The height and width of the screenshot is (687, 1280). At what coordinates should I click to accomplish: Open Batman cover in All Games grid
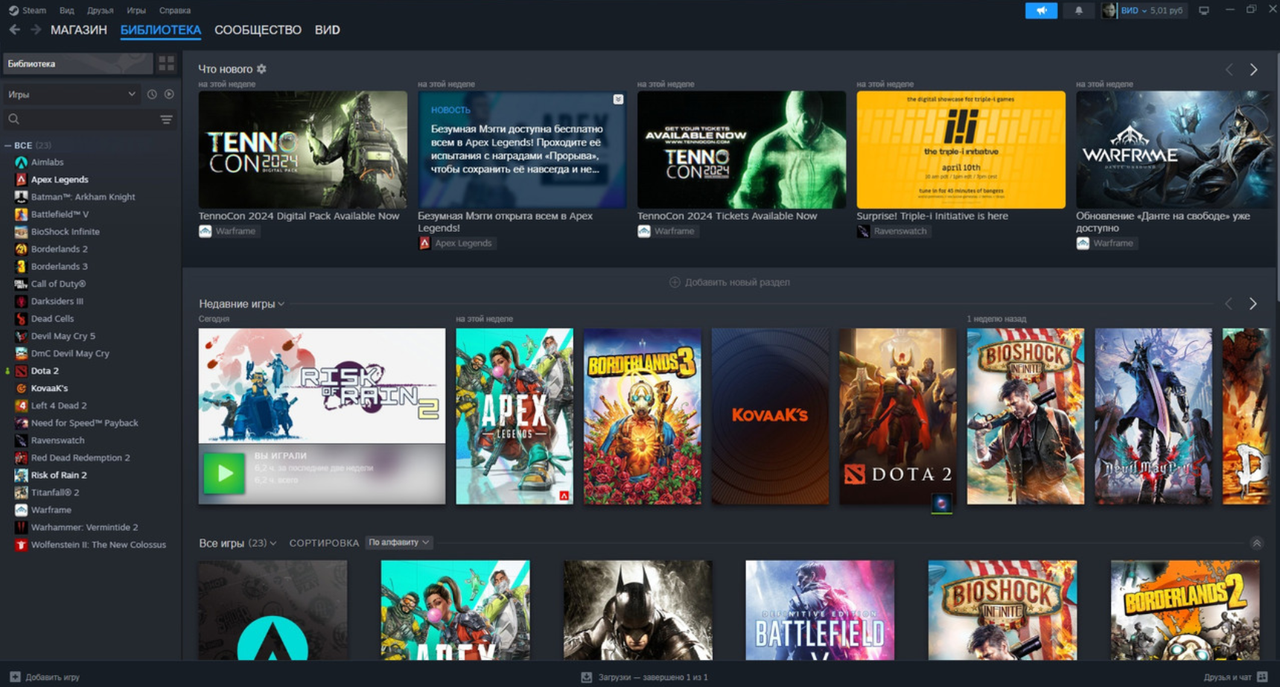click(x=638, y=610)
